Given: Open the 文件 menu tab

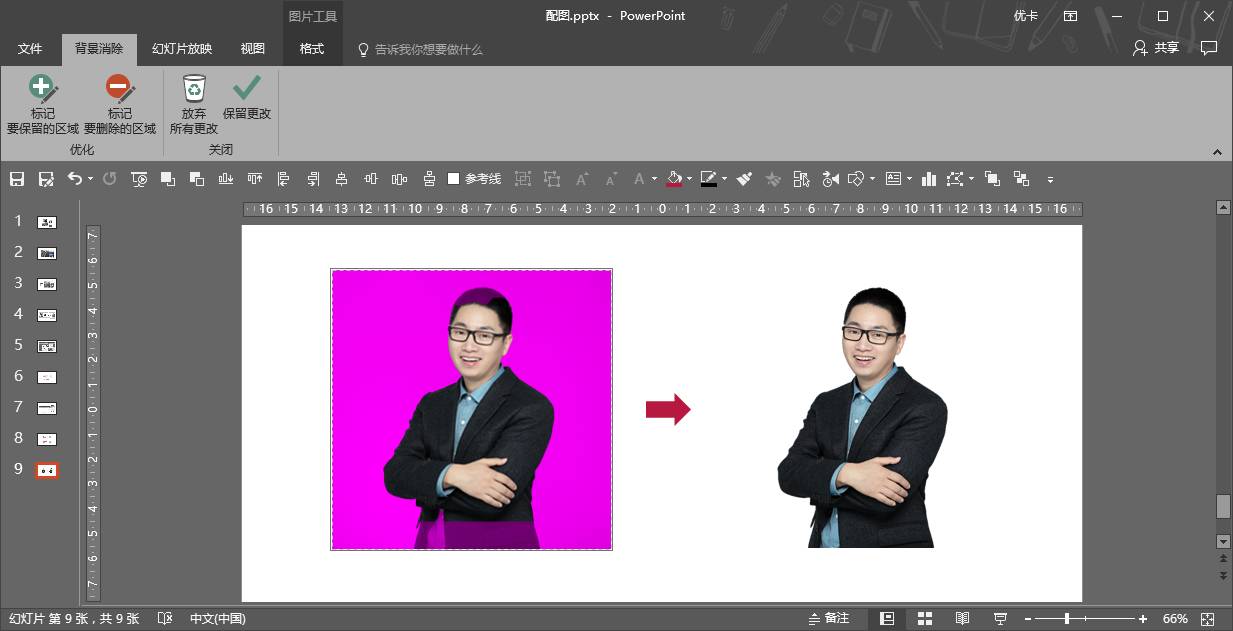Looking at the screenshot, I should [x=30, y=49].
